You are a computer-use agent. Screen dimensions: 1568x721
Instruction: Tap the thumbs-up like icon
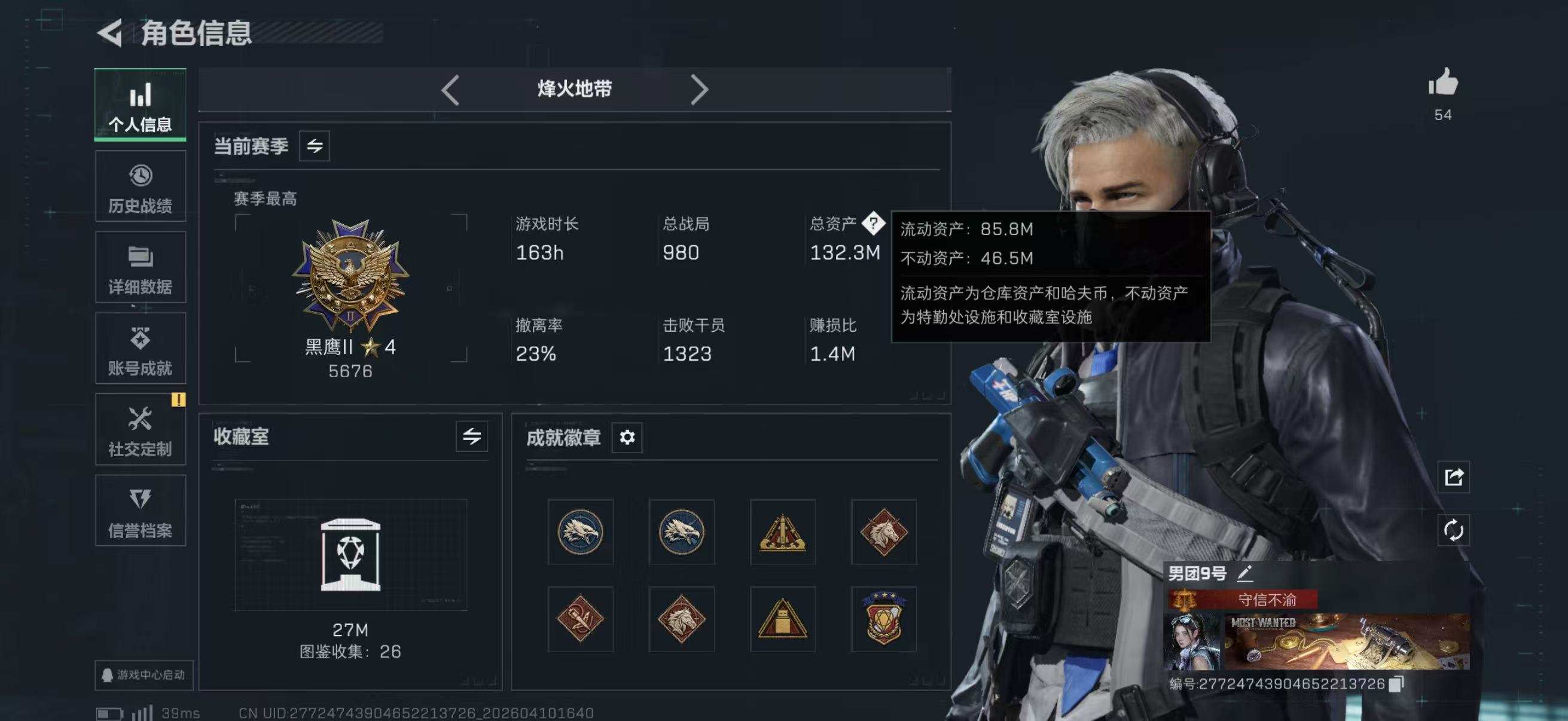coord(1442,82)
